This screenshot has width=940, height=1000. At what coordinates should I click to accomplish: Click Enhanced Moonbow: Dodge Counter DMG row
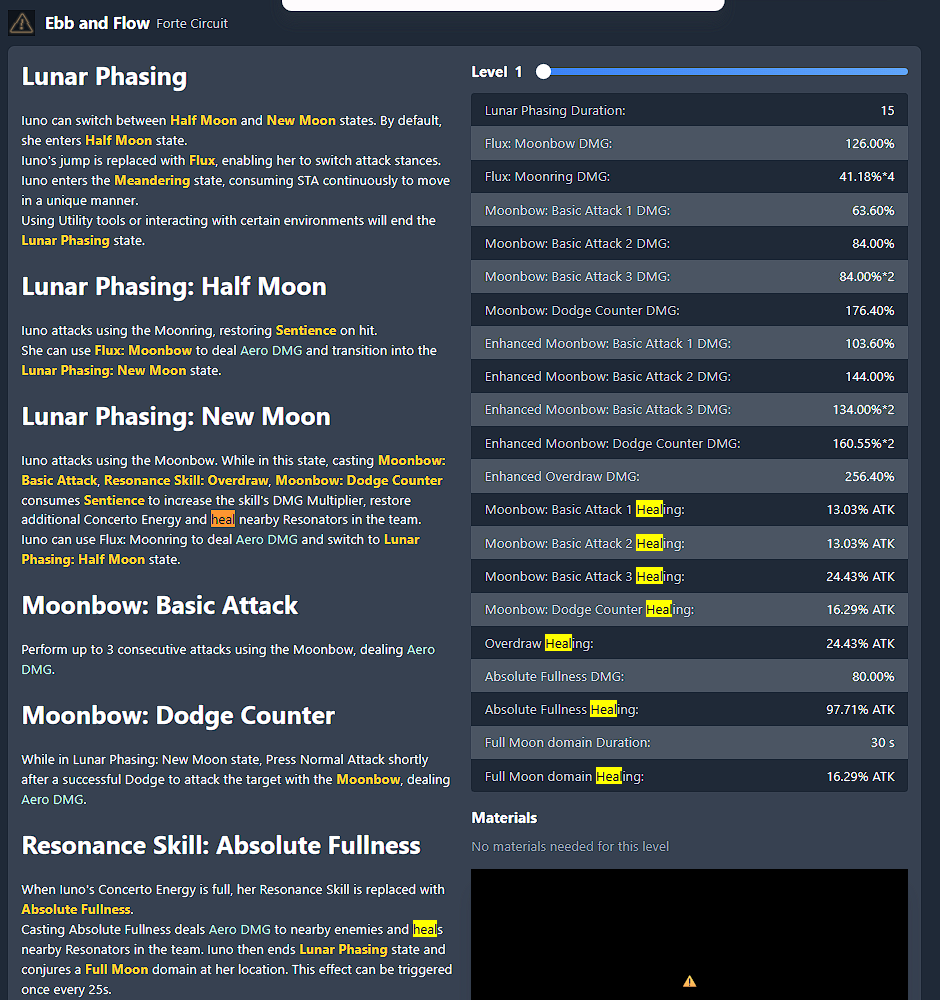pos(689,443)
